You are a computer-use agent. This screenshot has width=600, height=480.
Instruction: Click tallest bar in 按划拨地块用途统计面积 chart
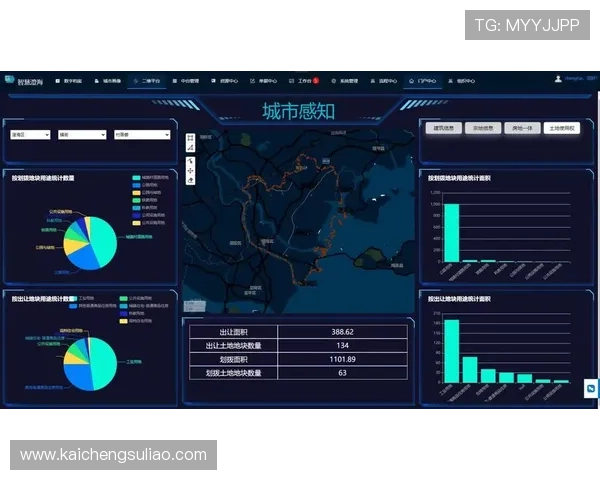(452, 232)
